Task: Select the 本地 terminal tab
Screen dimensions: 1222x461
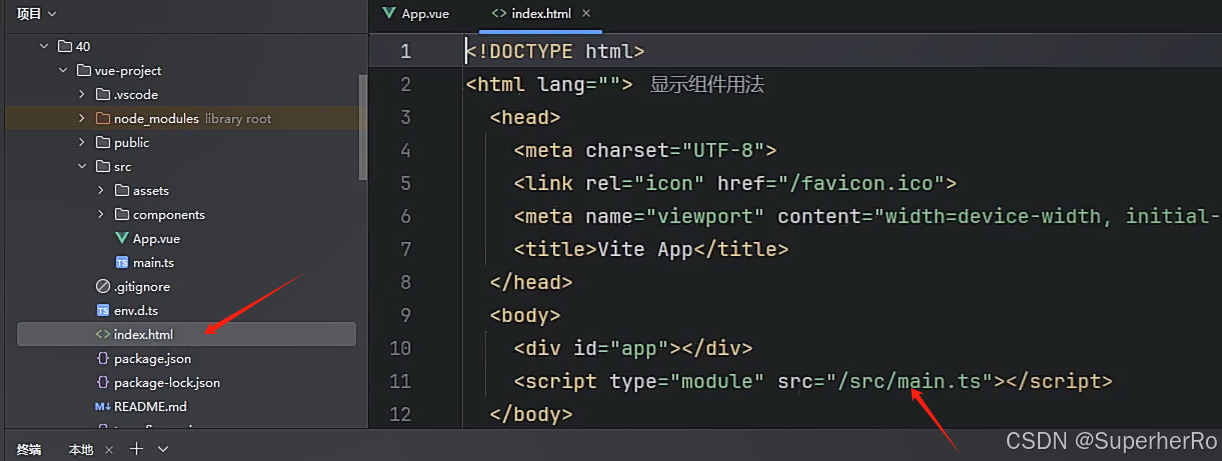Action: click(81, 449)
